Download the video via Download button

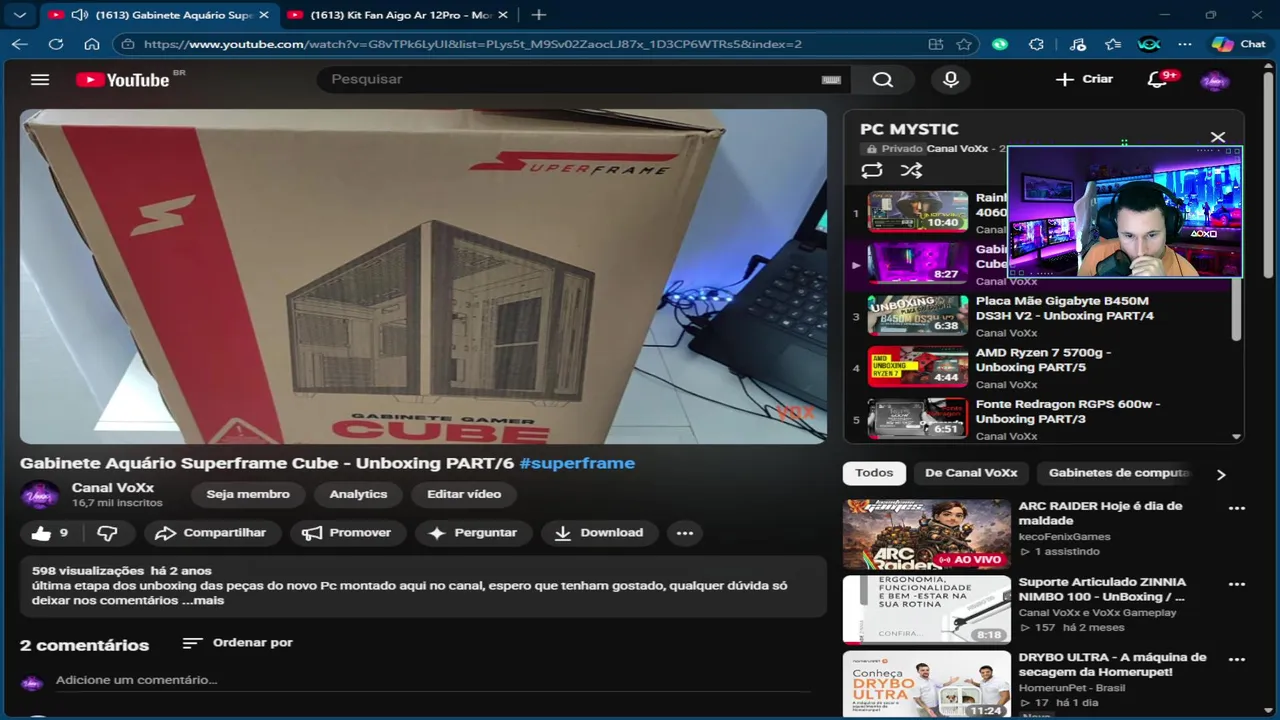(x=599, y=533)
